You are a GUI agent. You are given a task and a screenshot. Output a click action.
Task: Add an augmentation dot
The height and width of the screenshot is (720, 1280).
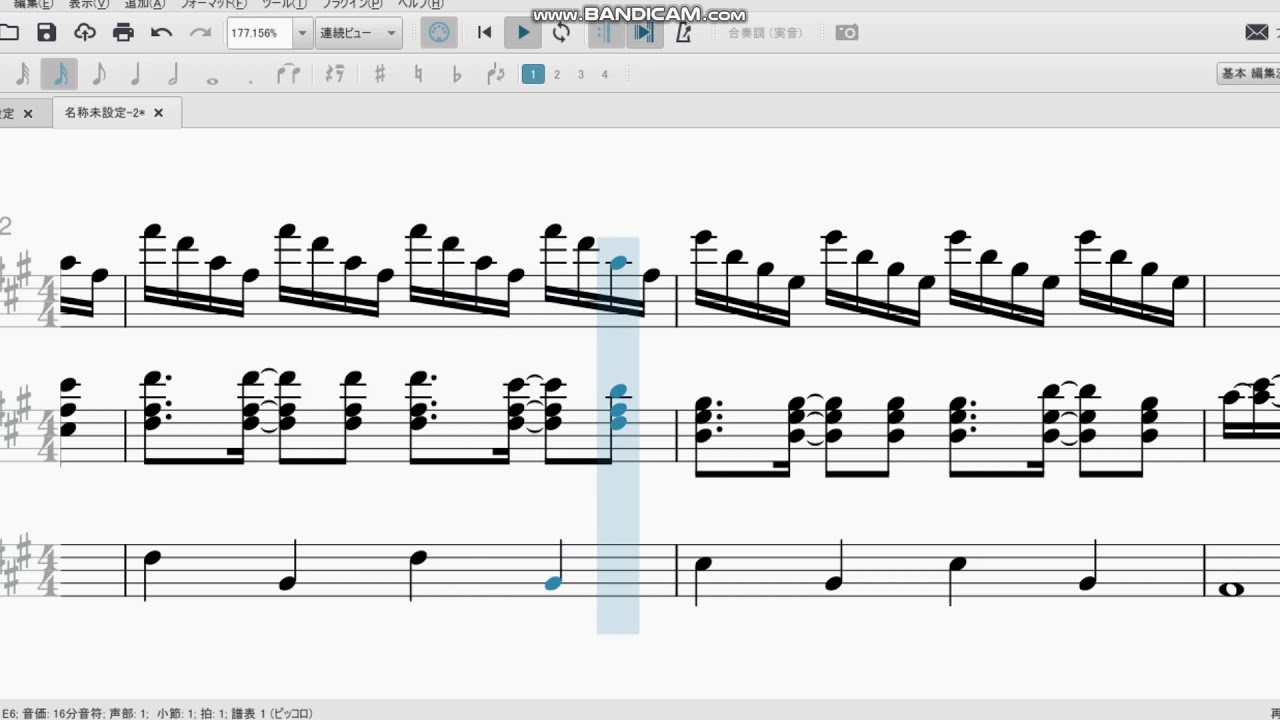click(250, 79)
